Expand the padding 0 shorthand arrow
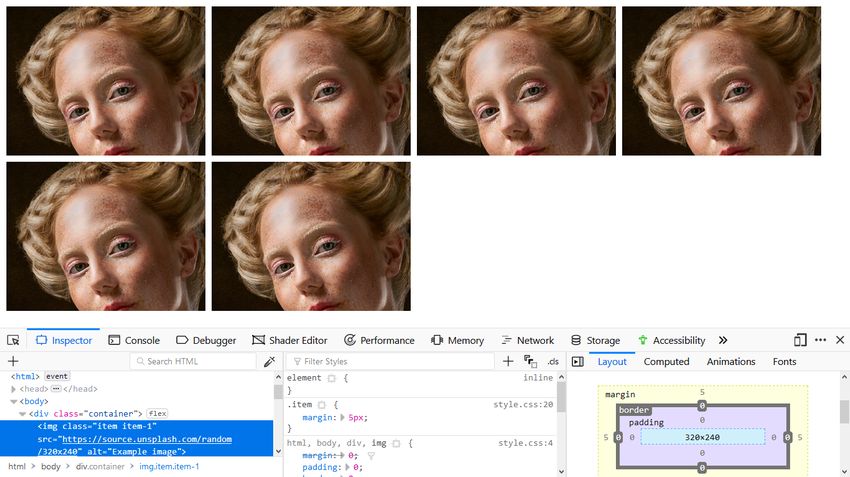The width and height of the screenshot is (850, 477). tap(348, 467)
